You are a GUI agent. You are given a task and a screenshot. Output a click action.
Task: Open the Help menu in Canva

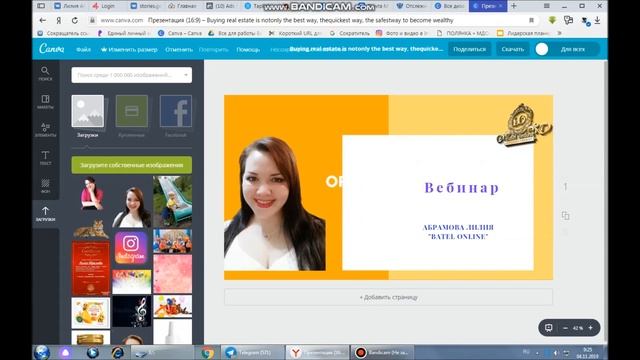coord(248,49)
